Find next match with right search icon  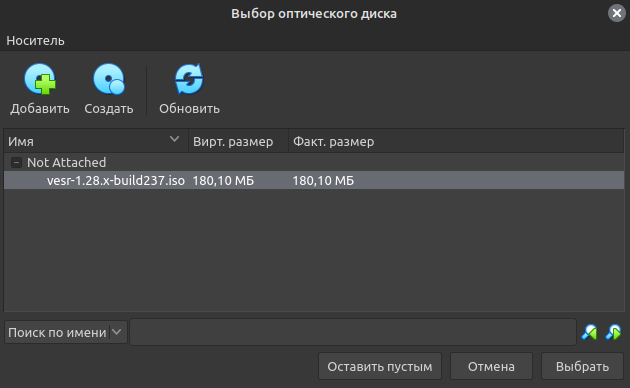point(613,332)
